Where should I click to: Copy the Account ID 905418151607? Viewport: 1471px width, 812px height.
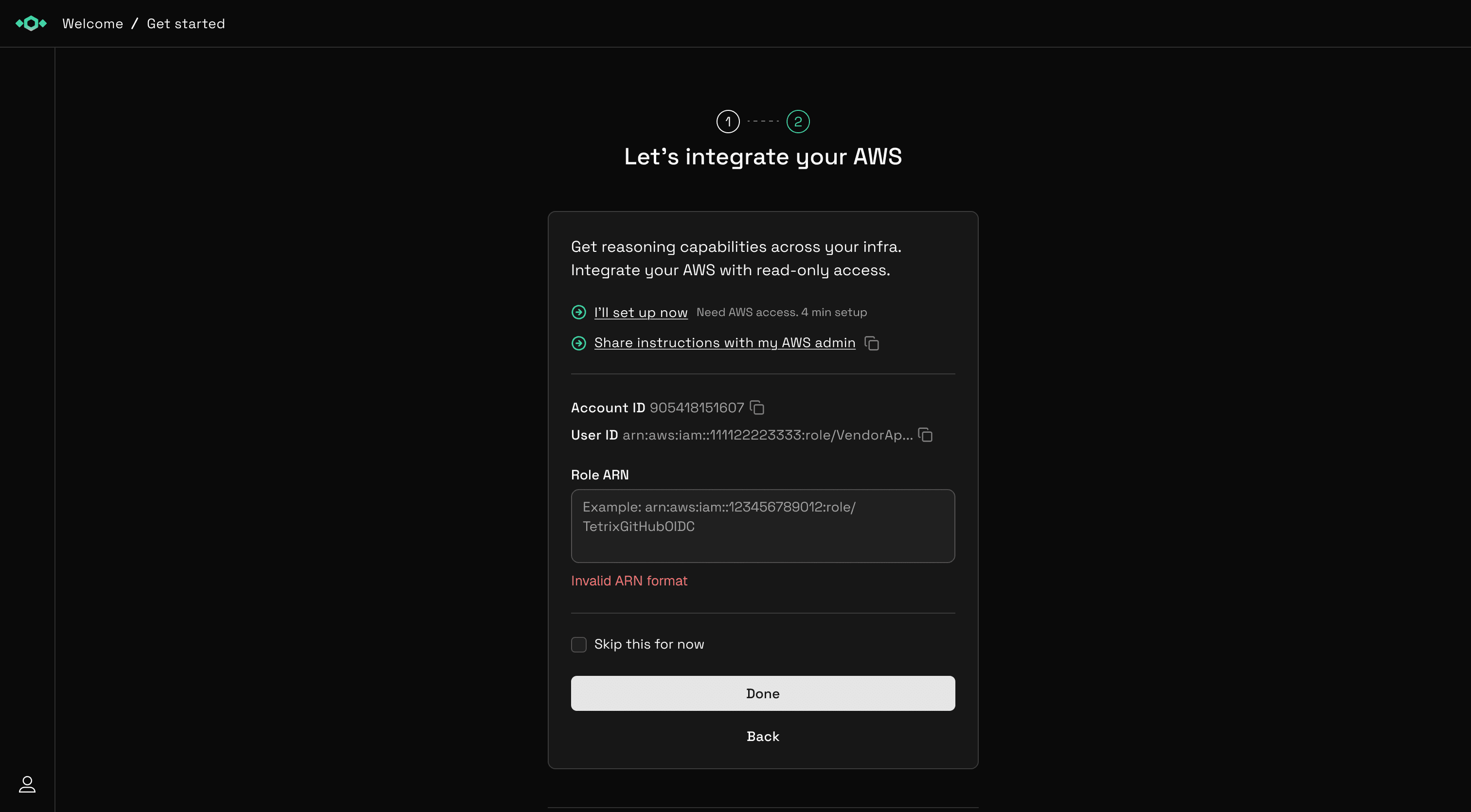pyautogui.click(x=758, y=407)
